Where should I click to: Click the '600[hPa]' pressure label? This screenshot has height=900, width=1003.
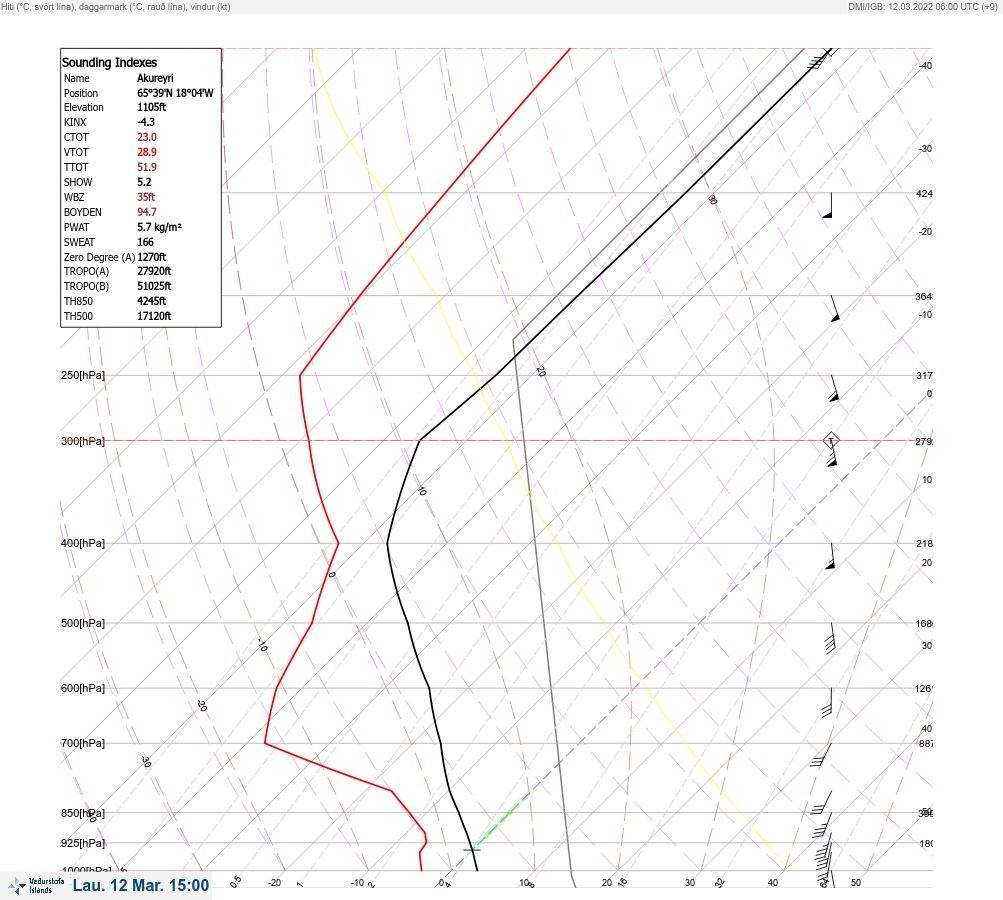[83, 688]
